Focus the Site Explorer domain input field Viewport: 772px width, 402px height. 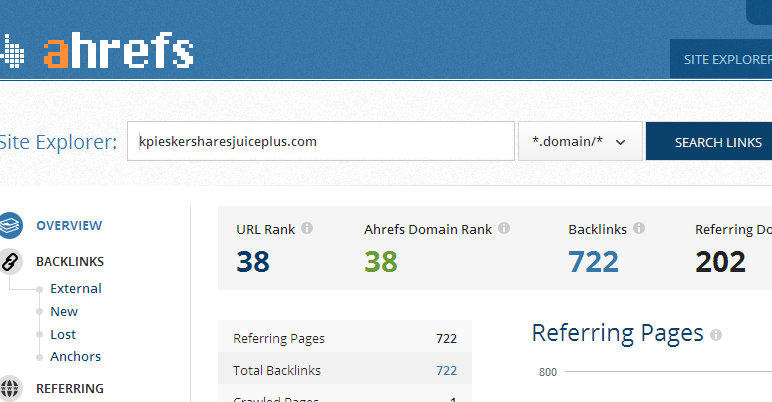321,141
